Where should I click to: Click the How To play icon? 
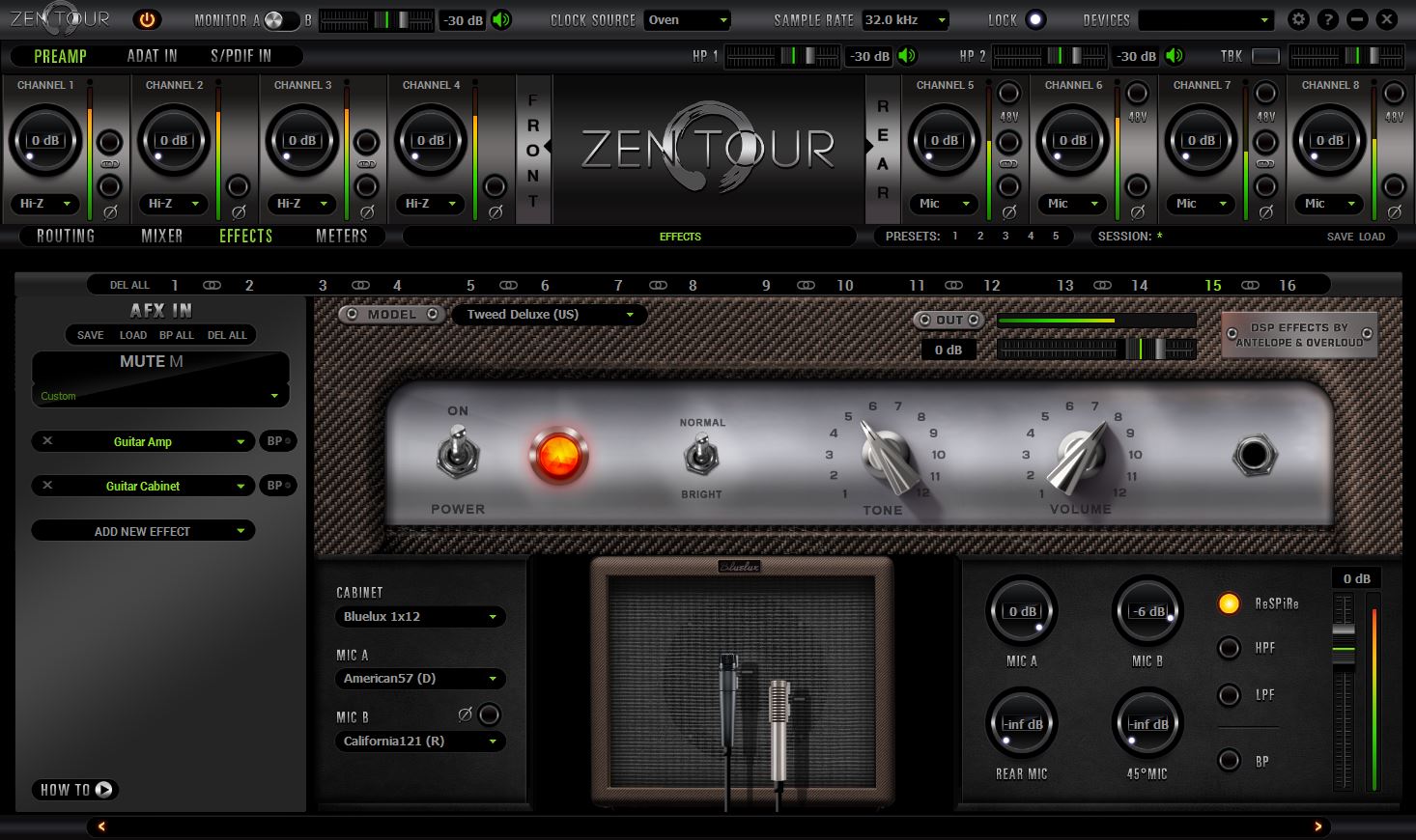click(x=103, y=790)
